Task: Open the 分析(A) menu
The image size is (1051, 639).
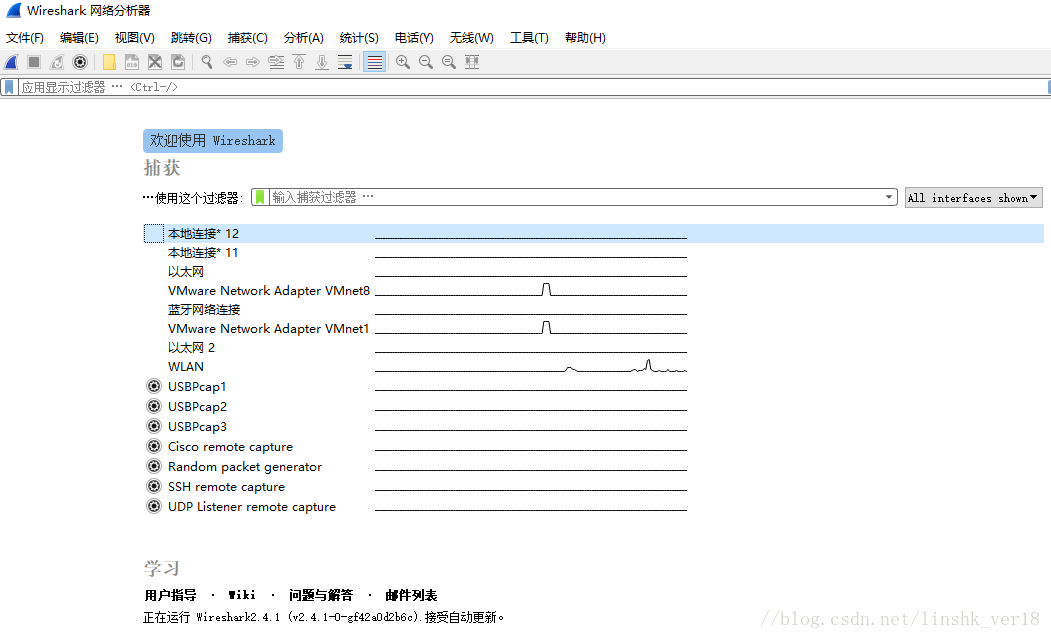Action: click(x=304, y=38)
